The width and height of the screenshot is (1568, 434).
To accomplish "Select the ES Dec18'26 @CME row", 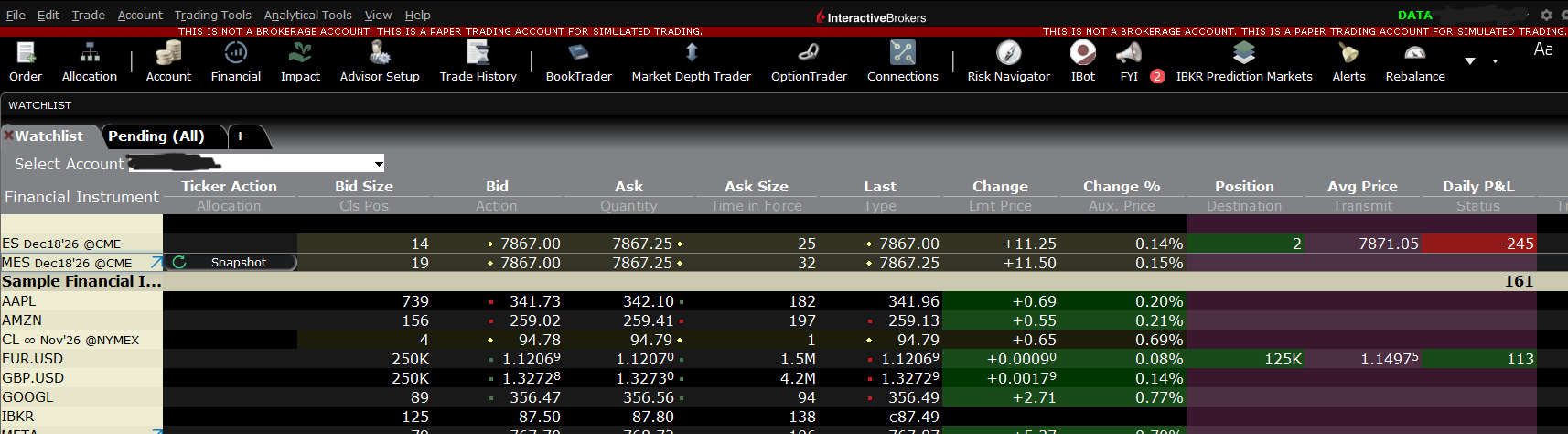I will pos(81,244).
